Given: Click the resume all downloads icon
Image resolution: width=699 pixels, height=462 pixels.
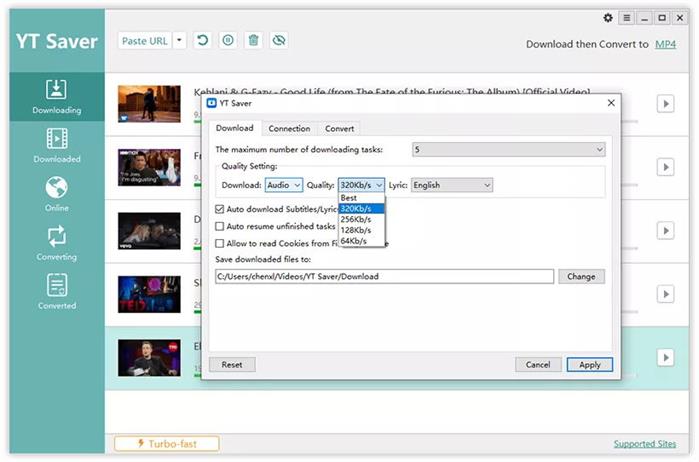Looking at the screenshot, I should (202, 41).
